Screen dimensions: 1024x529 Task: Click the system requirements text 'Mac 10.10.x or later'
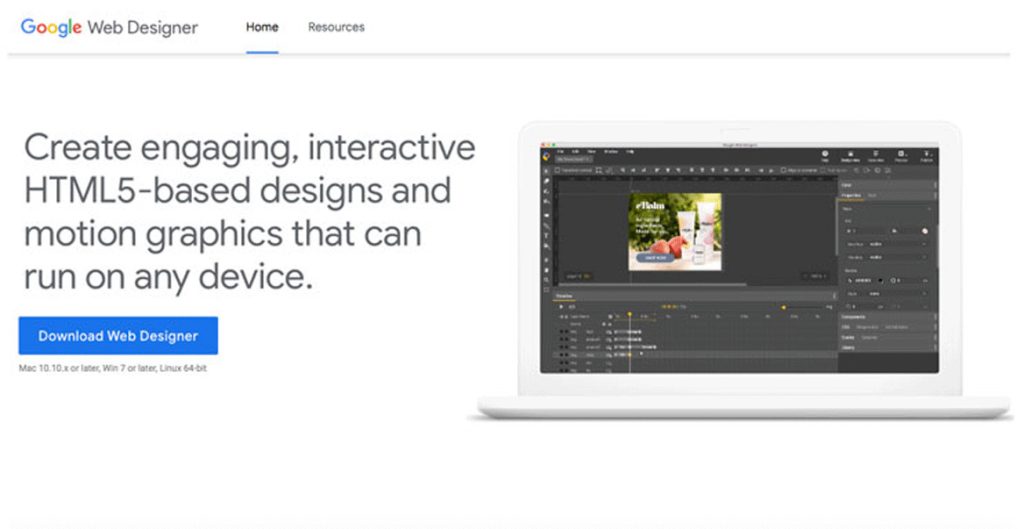point(59,368)
